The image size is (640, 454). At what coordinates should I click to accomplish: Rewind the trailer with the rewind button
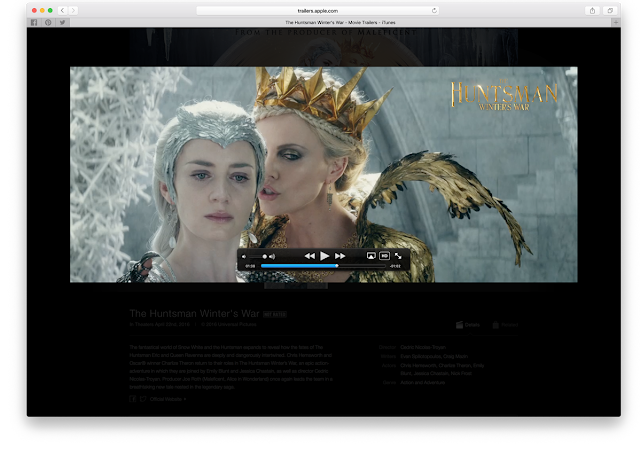click(310, 256)
